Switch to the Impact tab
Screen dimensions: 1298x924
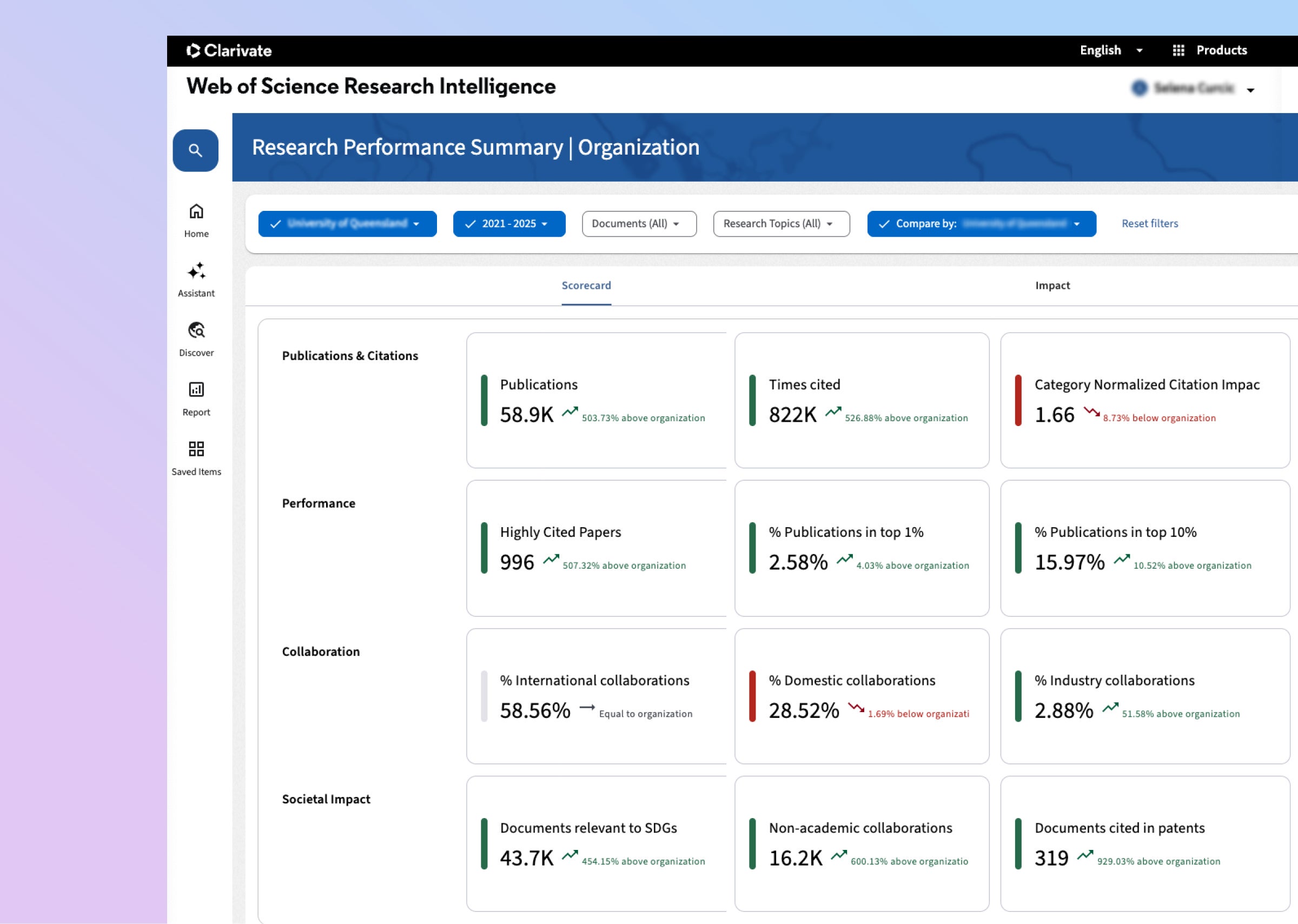click(x=1052, y=285)
